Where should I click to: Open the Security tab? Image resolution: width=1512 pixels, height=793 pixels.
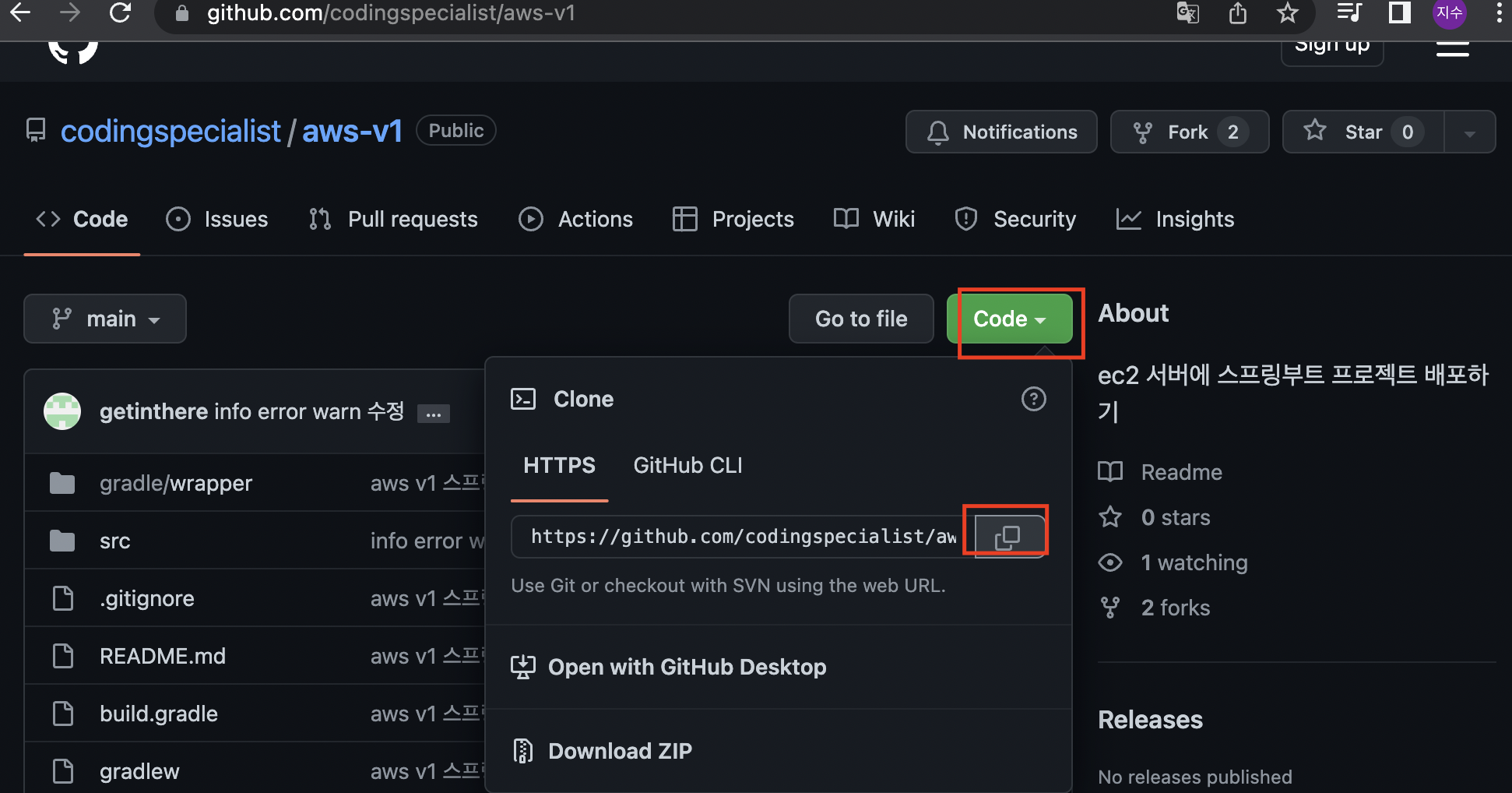point(1015,220)
